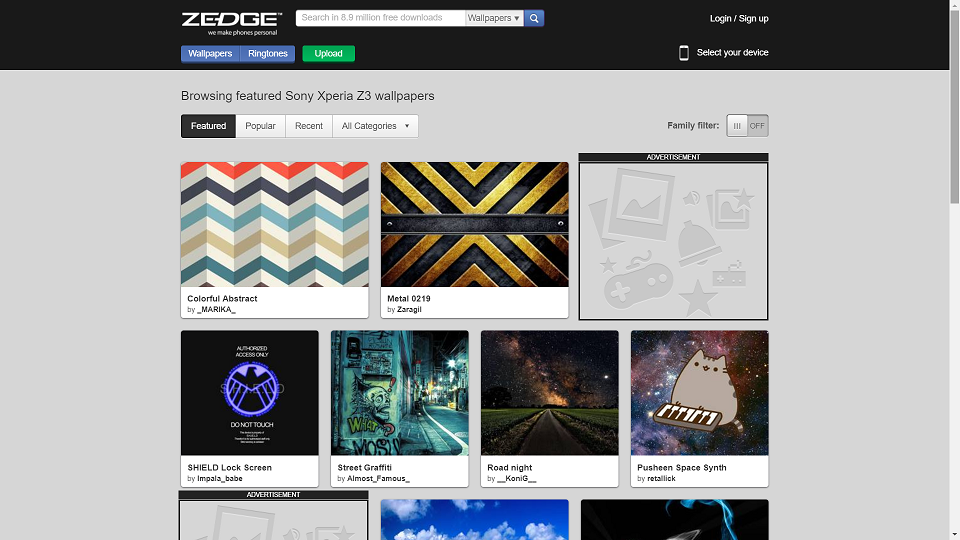
Task: Open the blue smoke wallpaper thumbnail
Action: (675, 520)
